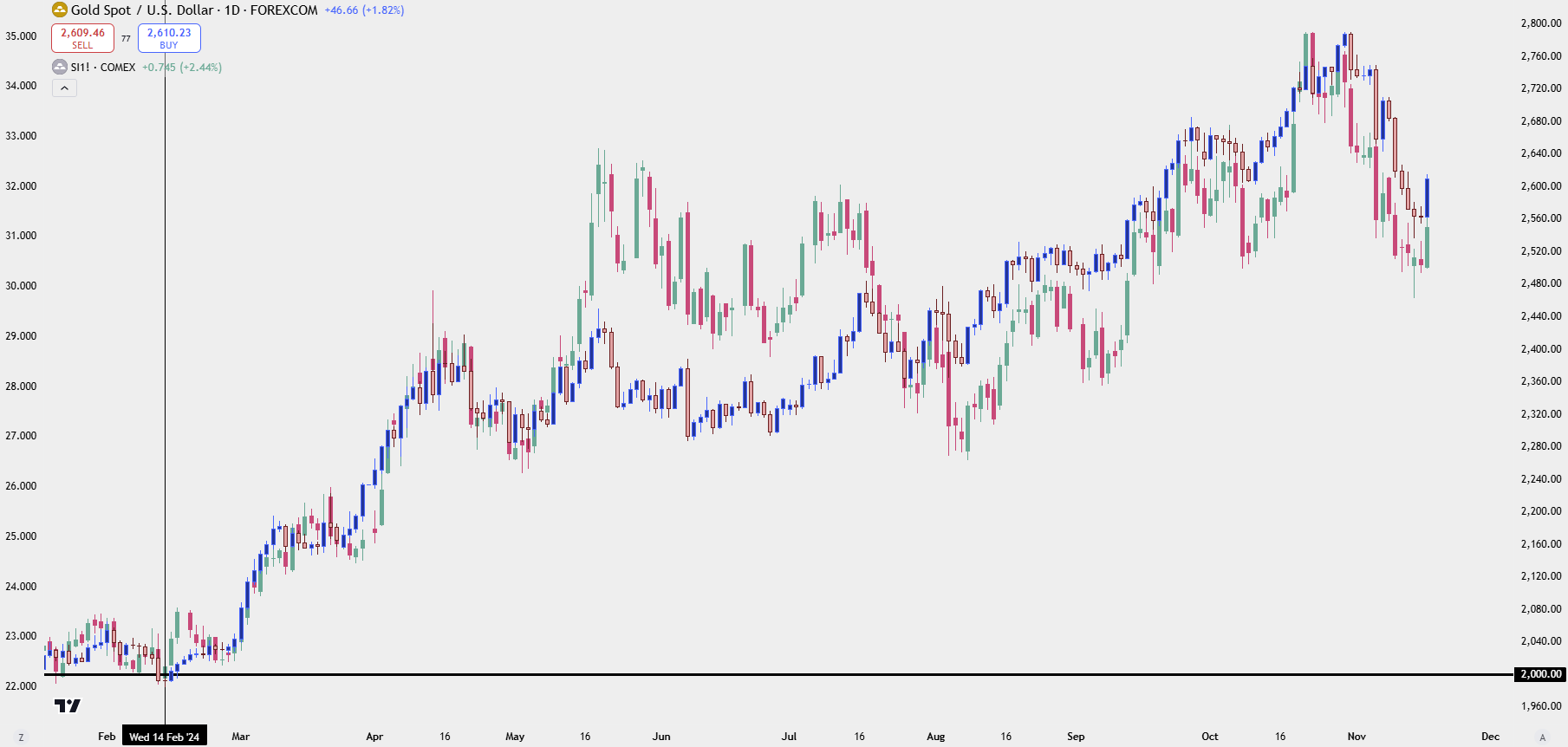This screenshot has height=747, width=1568.
Task: Click the 2,000.00 price label on the axis
Action: pyautogui.click(x=1540, y=674)
